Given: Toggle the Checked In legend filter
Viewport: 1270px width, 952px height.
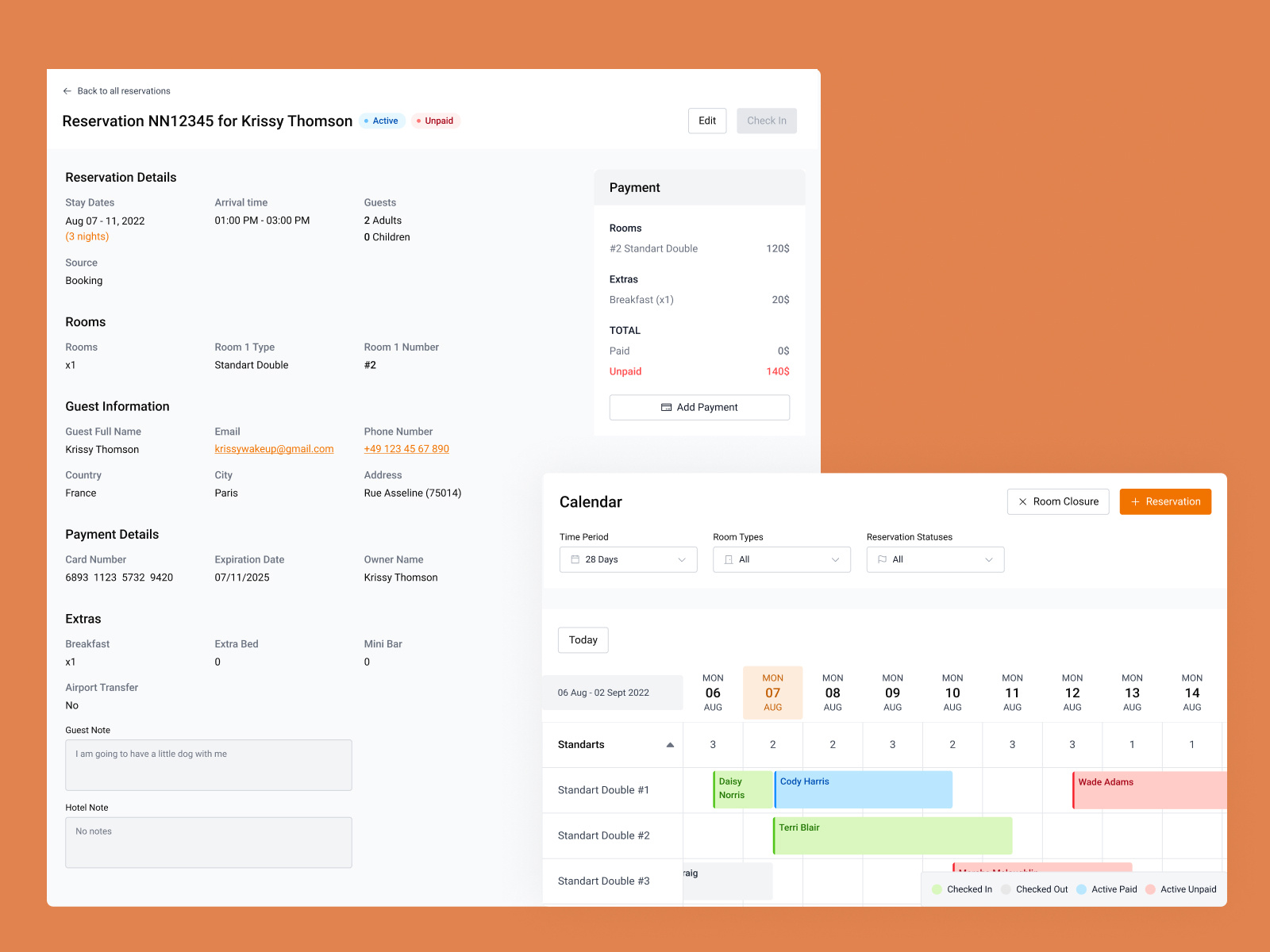Looking at the screenshot, I should click(x=961, y=889).
